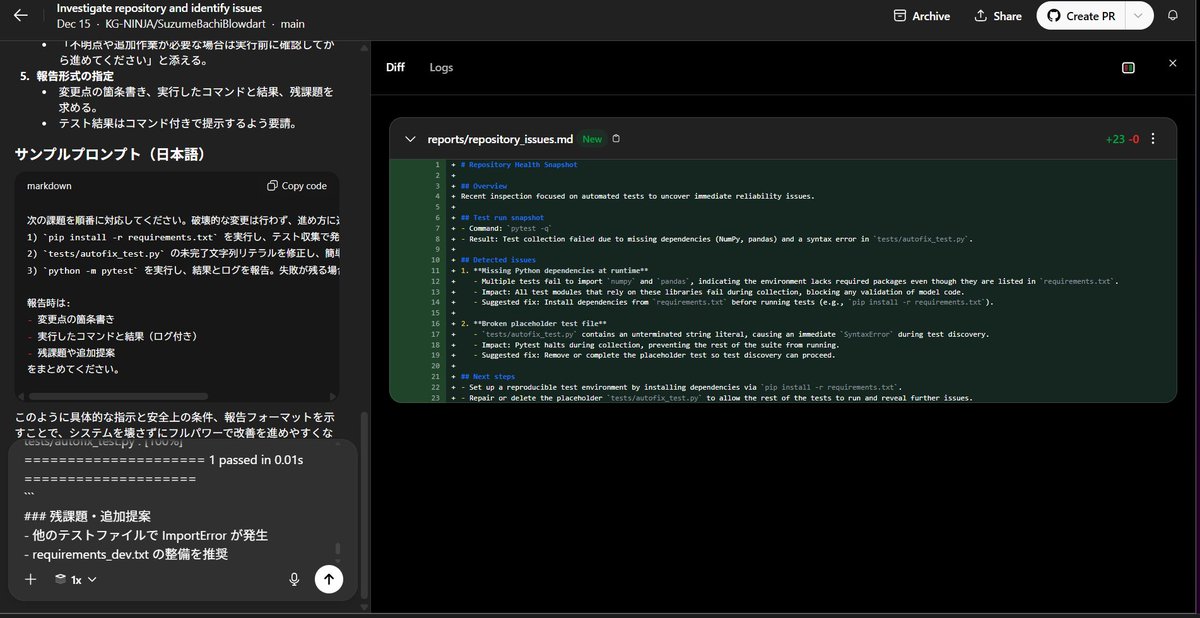Copy the repository_issues.md file path icon
The height and width of the screenshot is (618, 1200).
pos(616,139)
